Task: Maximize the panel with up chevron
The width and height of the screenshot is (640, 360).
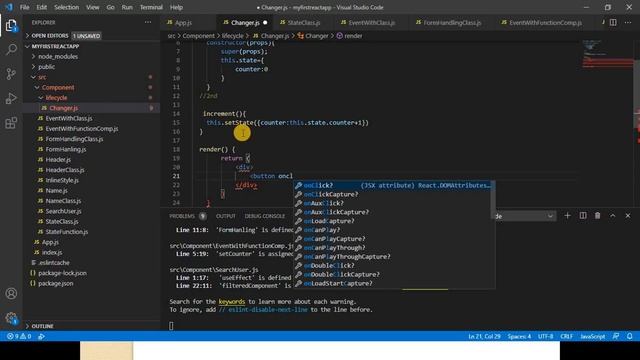Action: pos(613,216)
